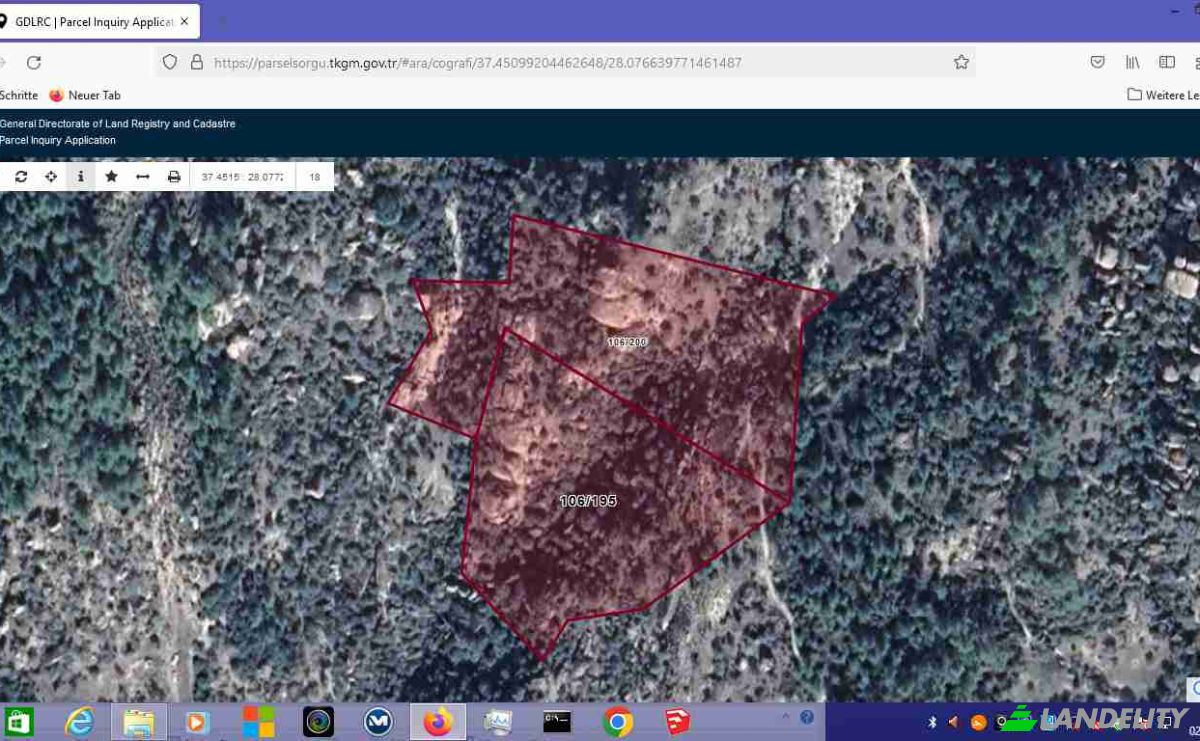Image resolution: width=1200 pixels, height=741 pixels.
Task: Switch to Firefox in the taskbar
Action: click(438, 721)
